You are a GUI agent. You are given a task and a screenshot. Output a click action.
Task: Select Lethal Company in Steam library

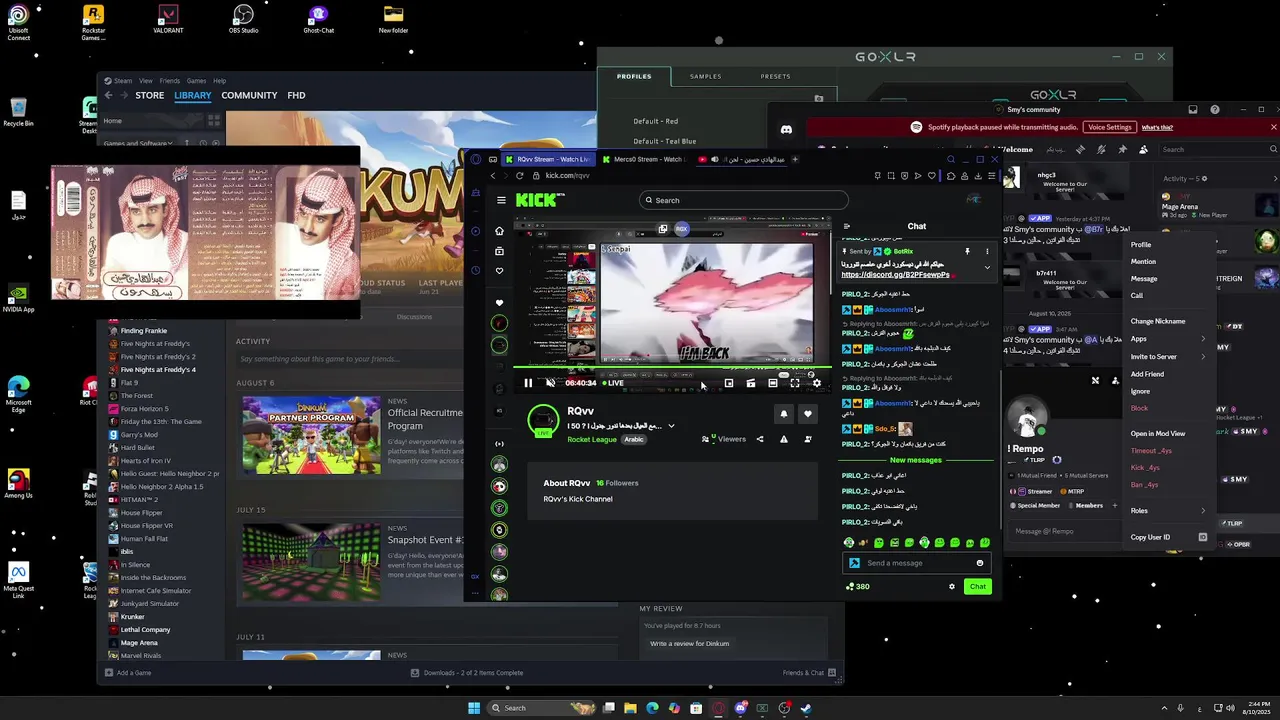145,630
